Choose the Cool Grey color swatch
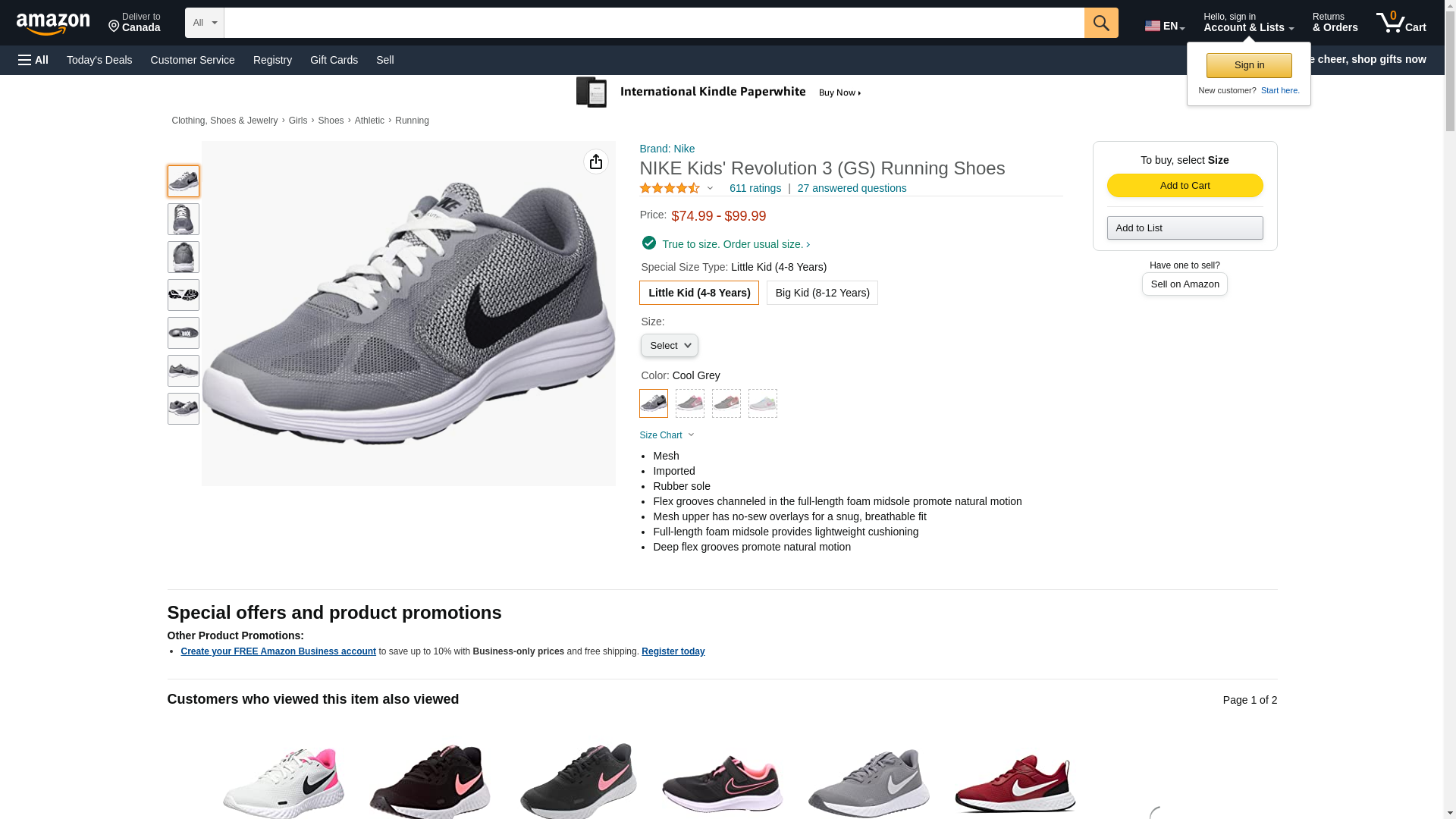 (654, 403)
